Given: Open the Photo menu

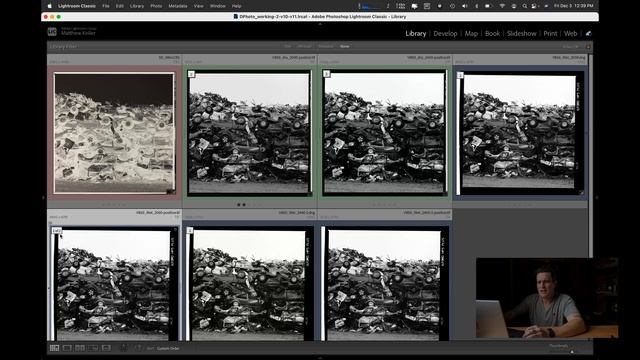Looking at the screenshot, I should tap(156, 6).
